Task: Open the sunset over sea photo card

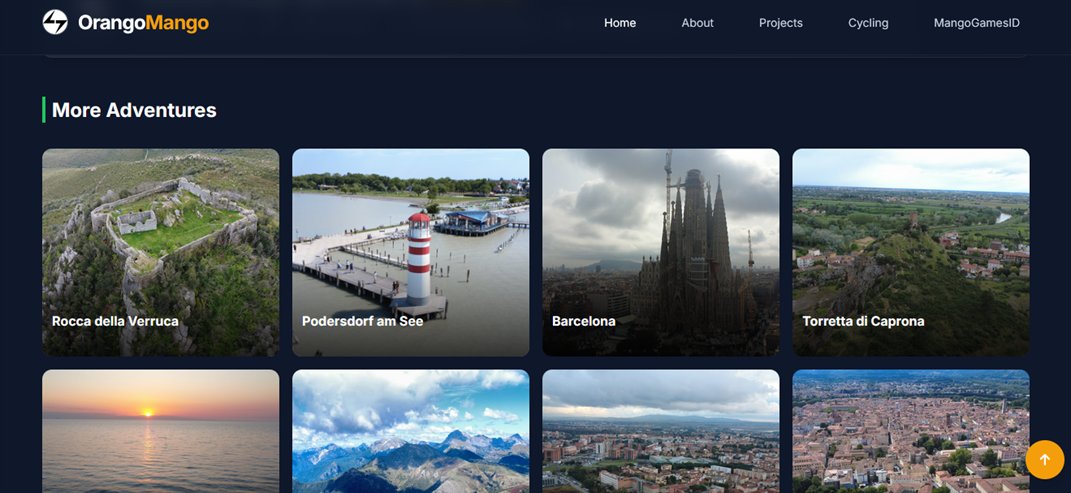Action: 161,431
